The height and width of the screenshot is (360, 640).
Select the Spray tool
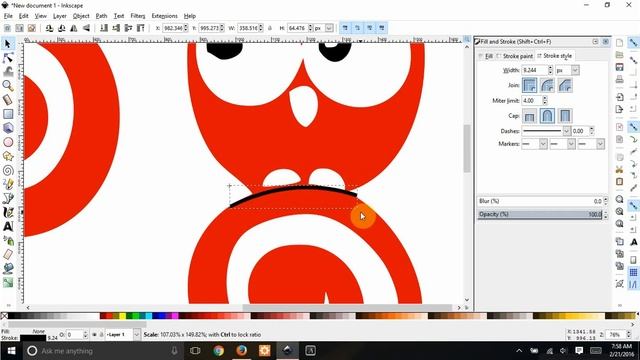click(x=8, y=240)
